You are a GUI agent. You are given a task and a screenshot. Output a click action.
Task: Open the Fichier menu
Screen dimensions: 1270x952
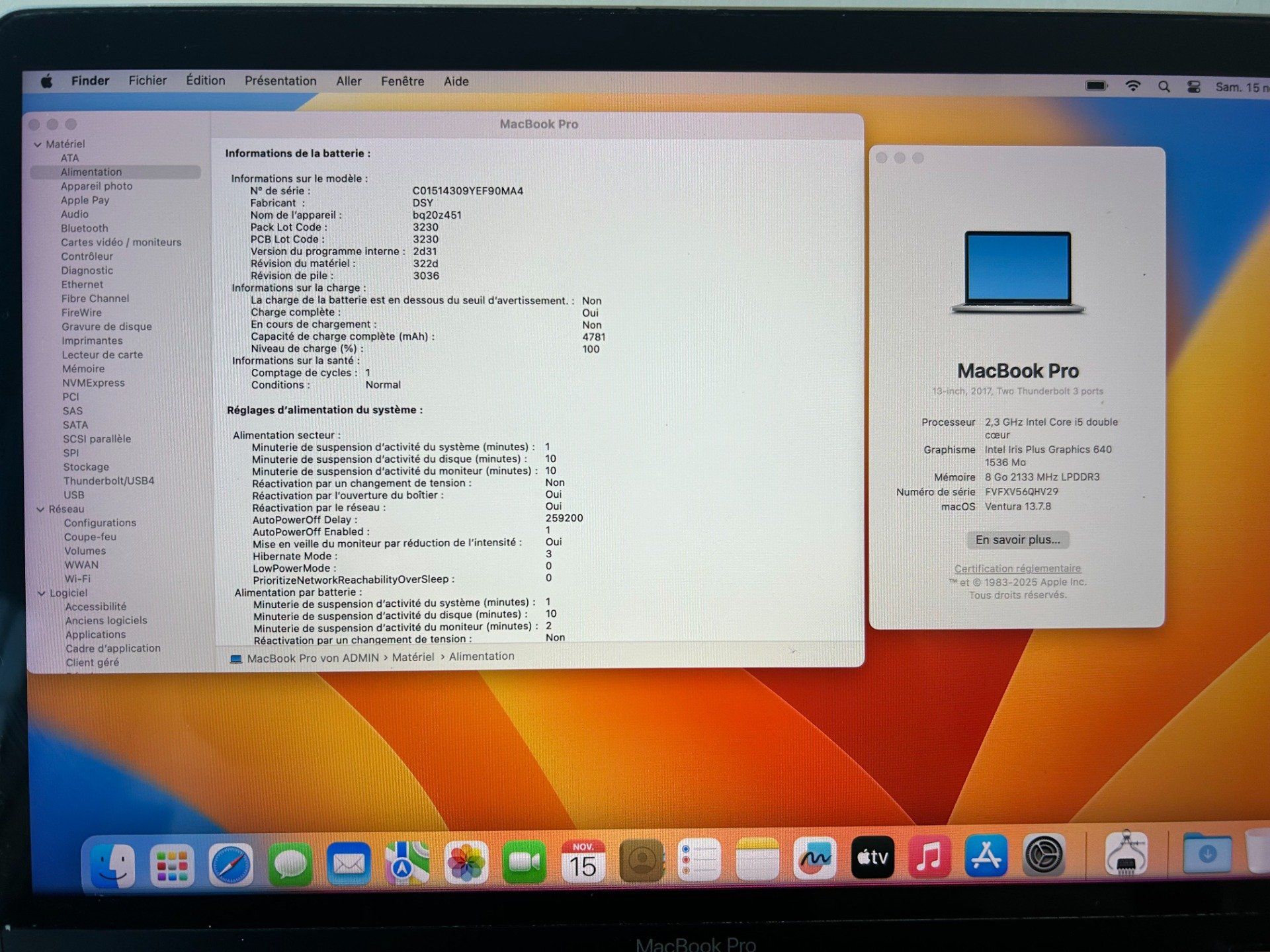(x=148, y=81)
